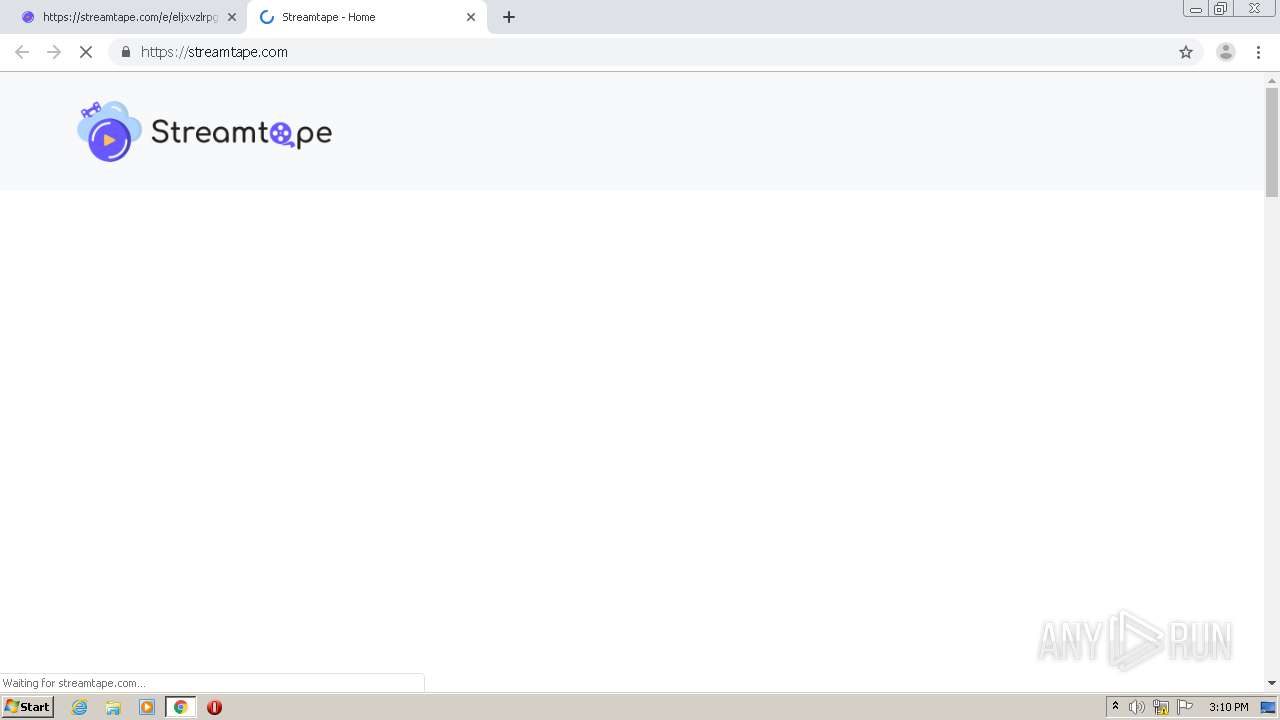Restore down the Chrome window
The height and width of the screenshot is (720, 1280).
(x=1221, y=9)
